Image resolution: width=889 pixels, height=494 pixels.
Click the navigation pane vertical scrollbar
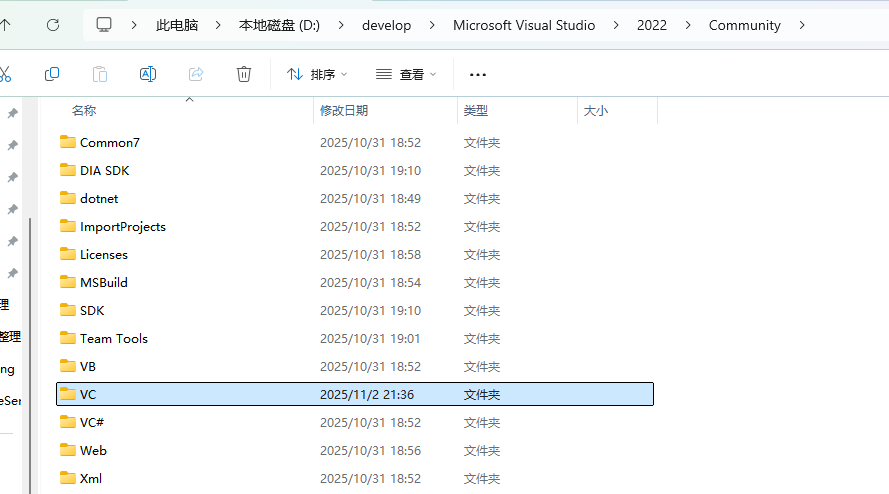tap(29, 354)
